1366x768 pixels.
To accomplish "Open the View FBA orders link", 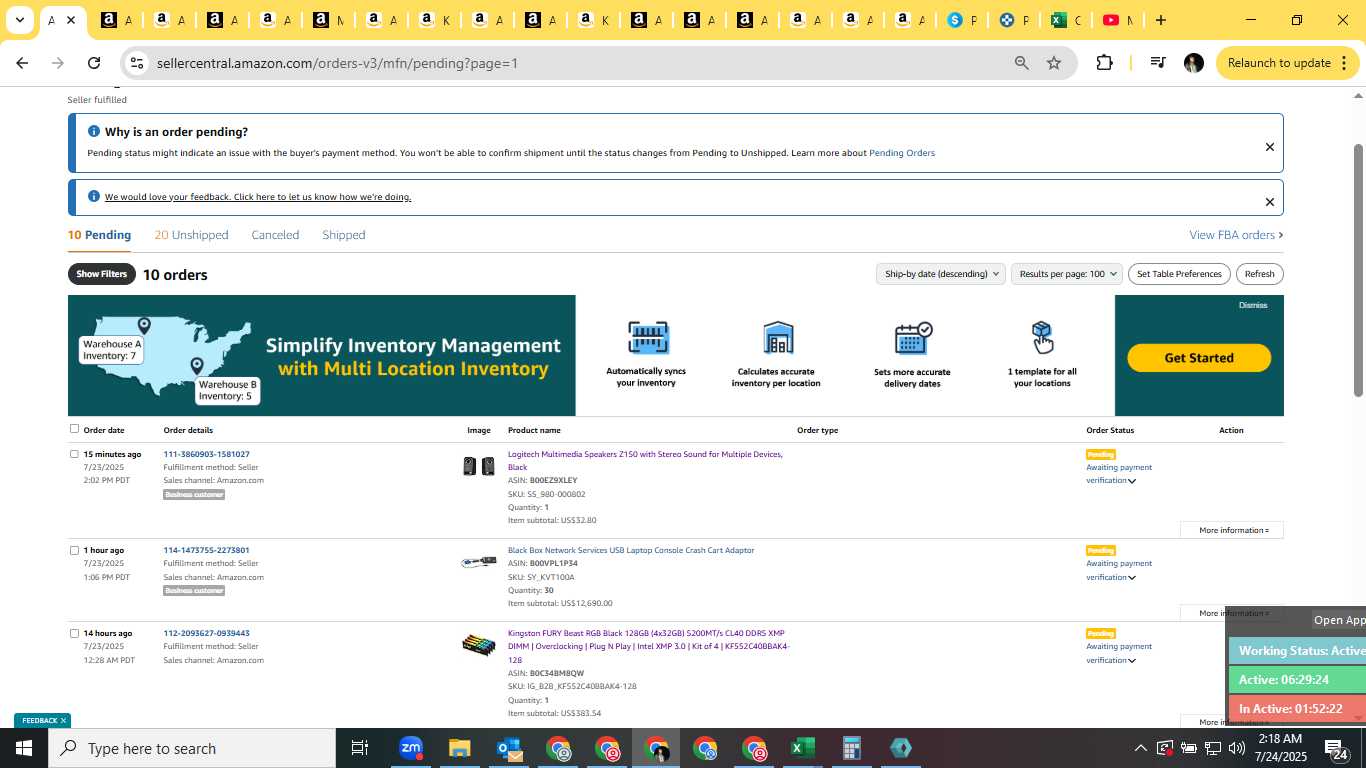I will tap(1236, 235).
